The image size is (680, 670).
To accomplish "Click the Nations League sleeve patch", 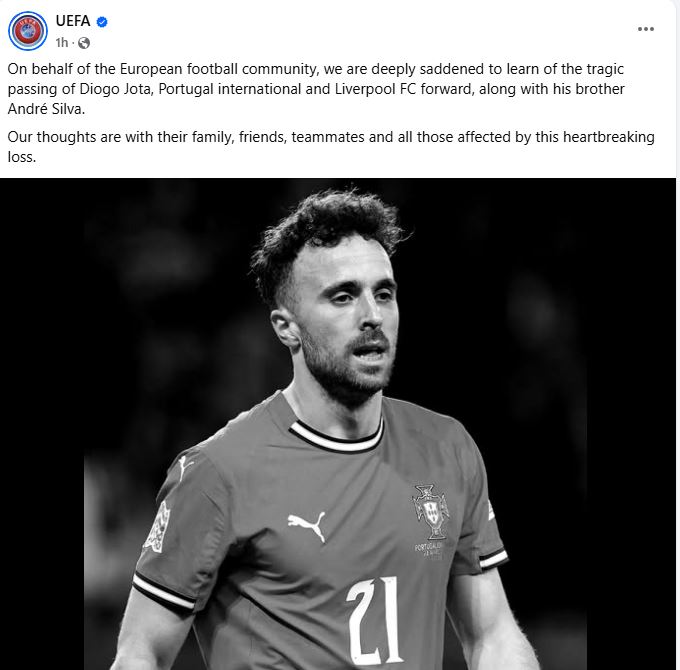I will coord(157,526).
